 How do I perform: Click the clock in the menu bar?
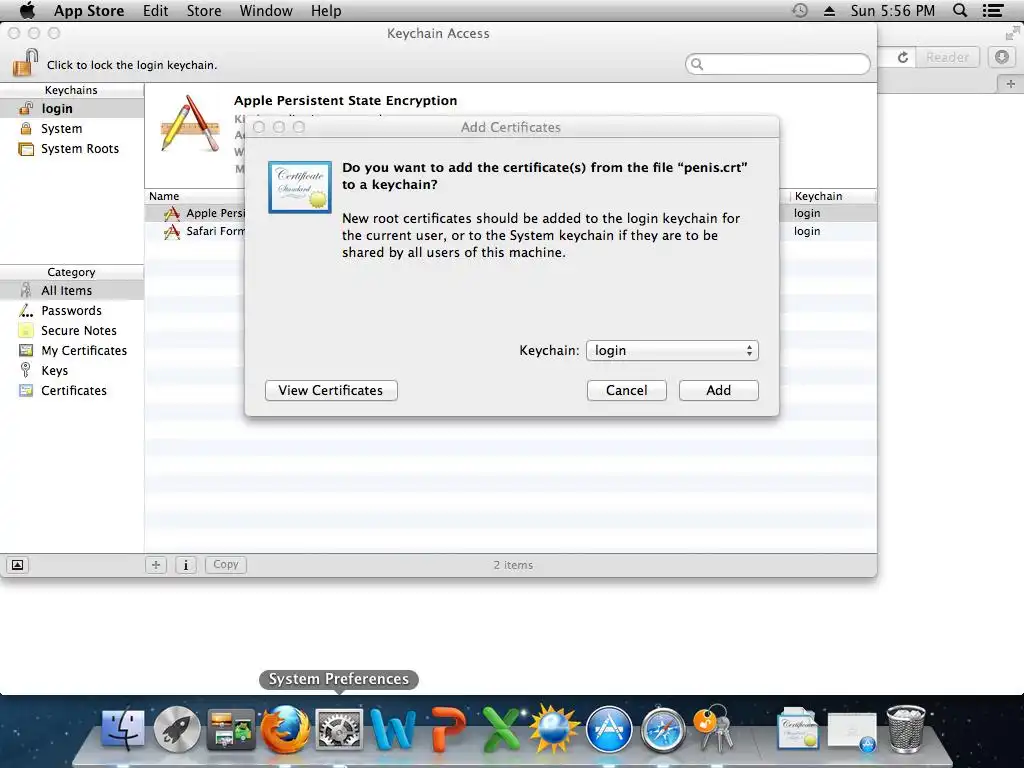click(893, 10)
